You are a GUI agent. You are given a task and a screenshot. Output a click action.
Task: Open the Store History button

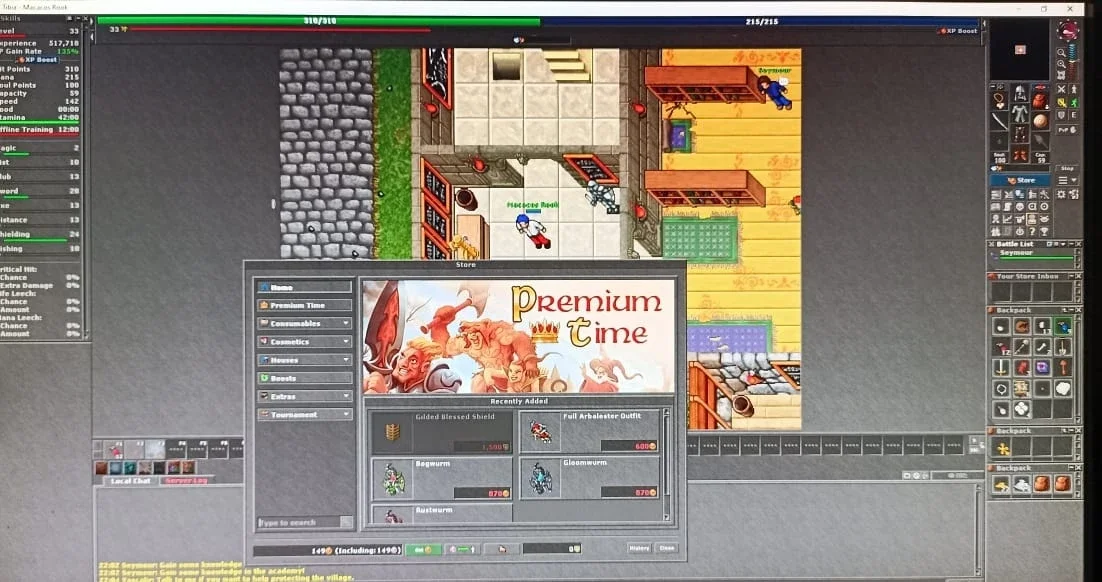[x=640, y=548]
